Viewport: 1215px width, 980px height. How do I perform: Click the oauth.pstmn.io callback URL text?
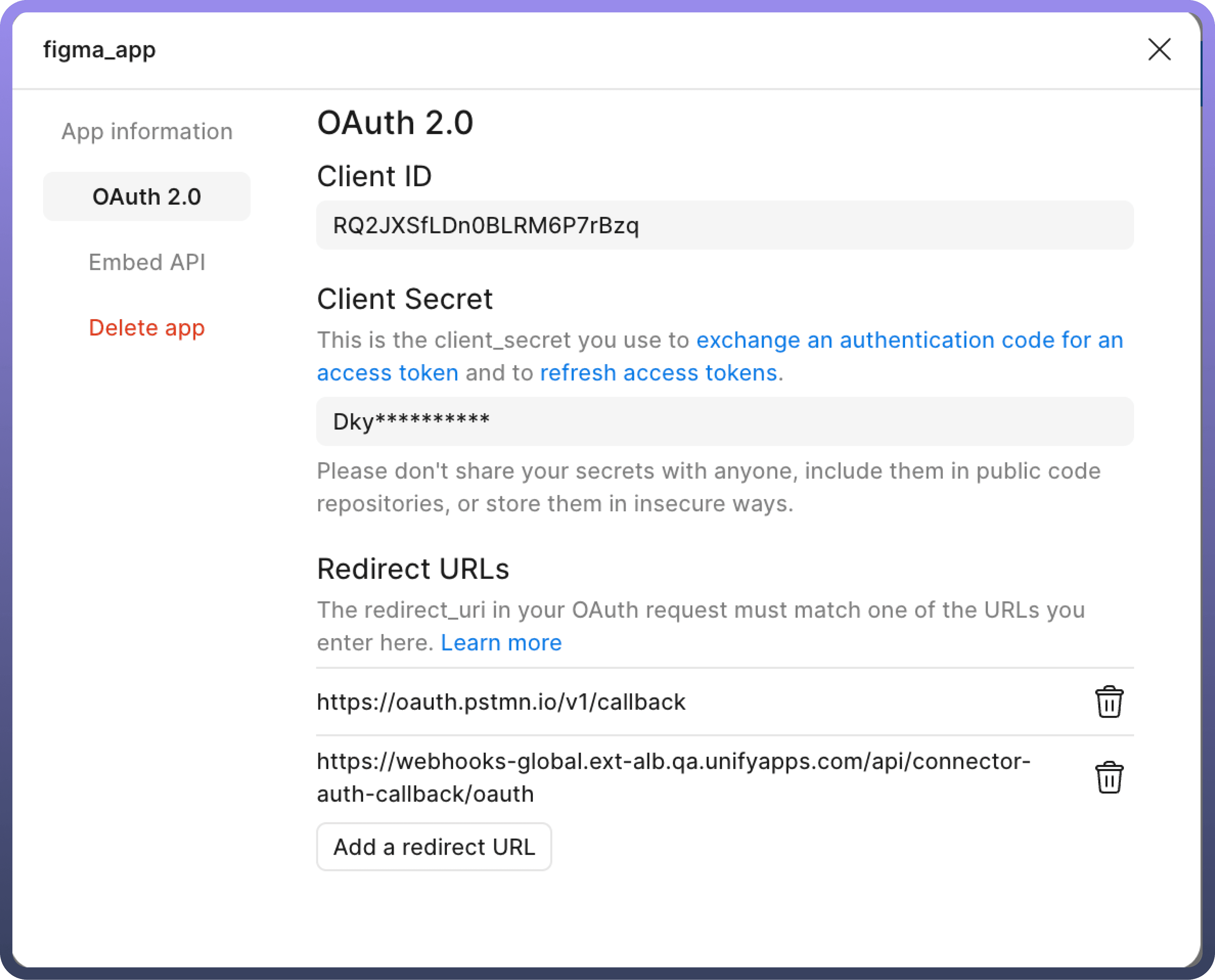[x=501, y=702]
